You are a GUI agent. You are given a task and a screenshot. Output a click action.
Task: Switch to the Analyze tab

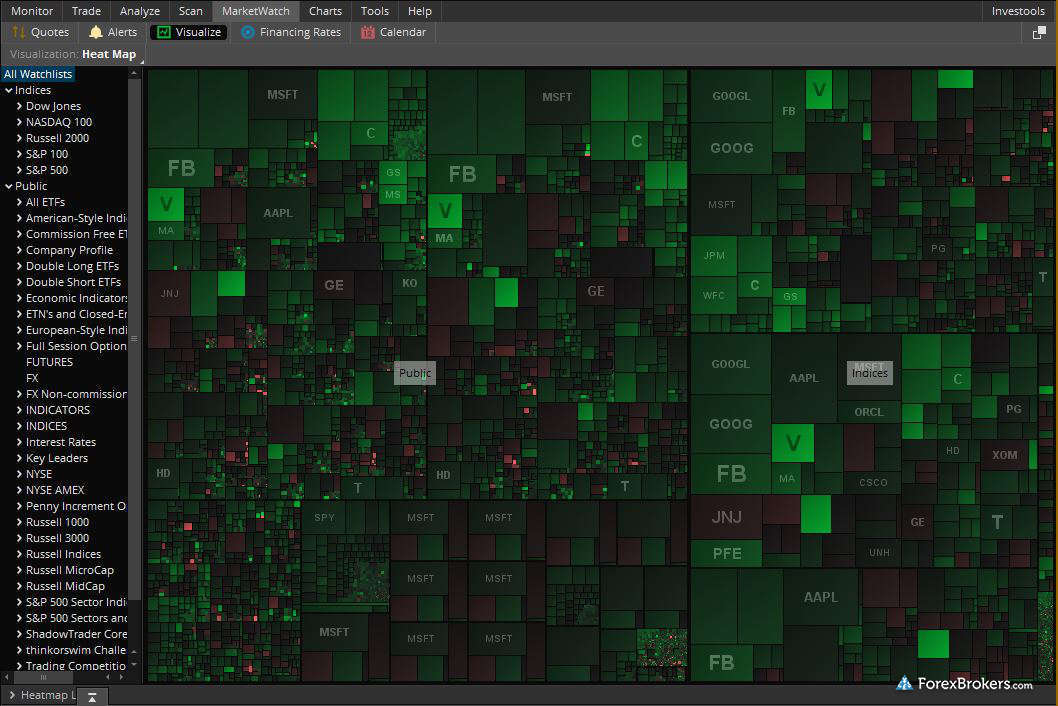140,11
